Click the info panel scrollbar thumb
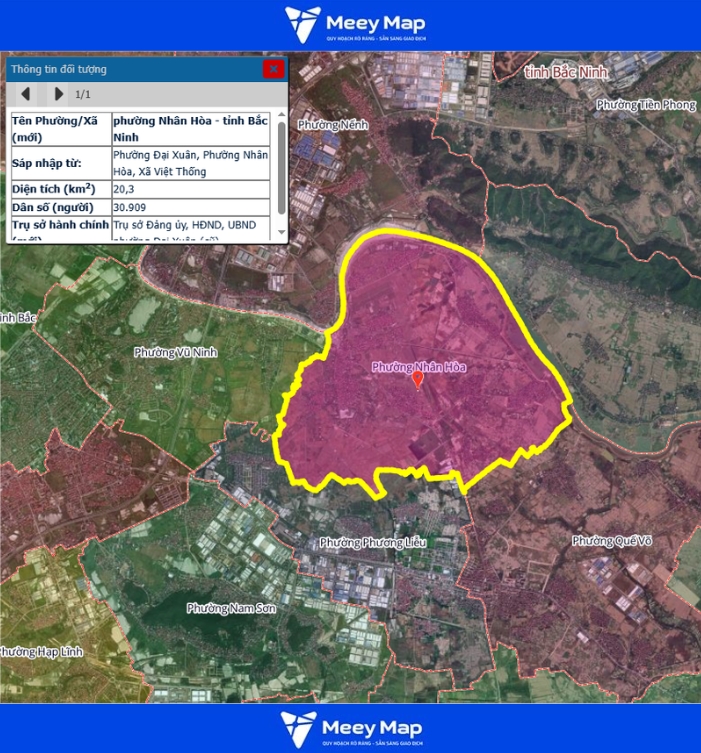 (x=281, y=166)
